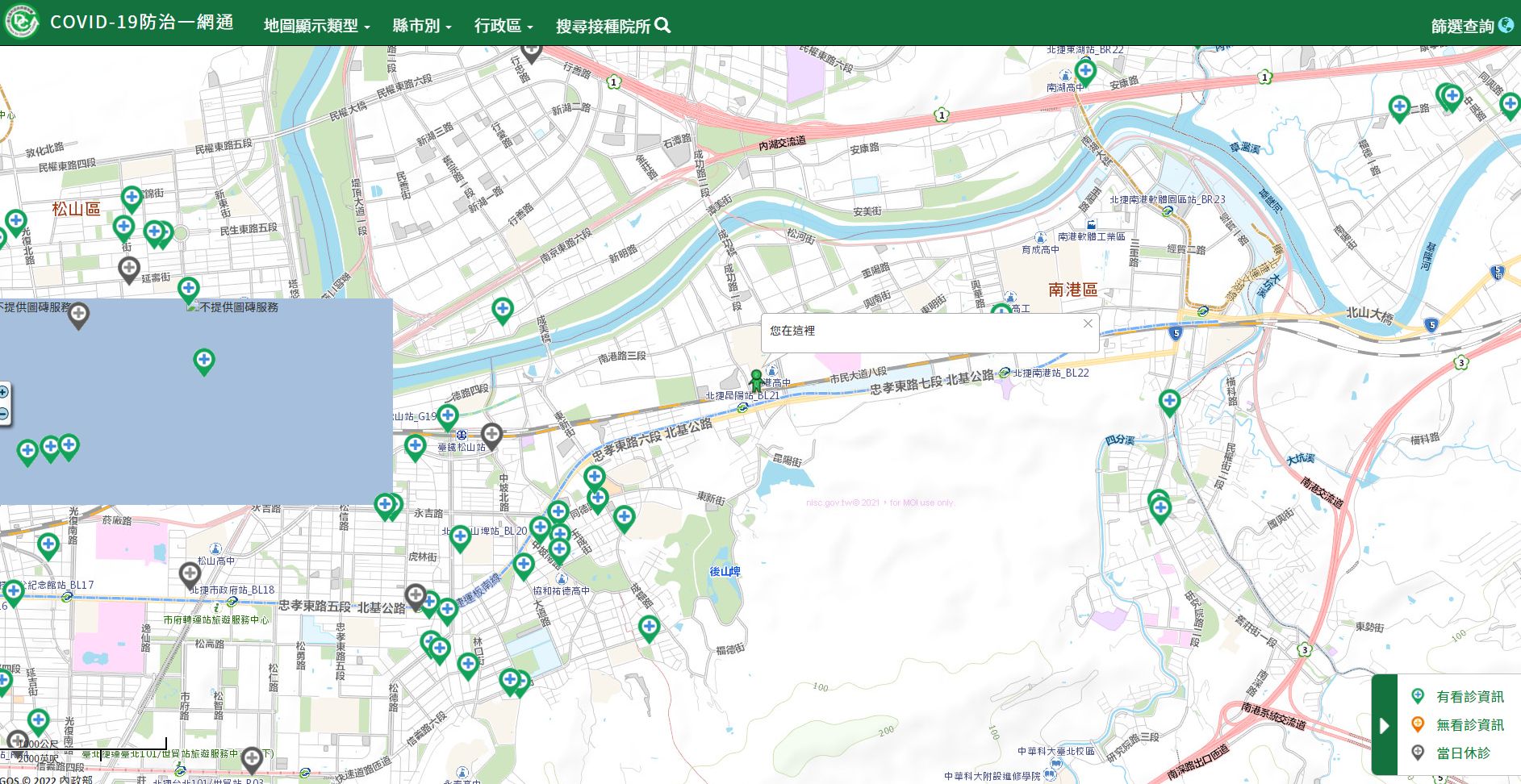Click the green you-are-here person marker
The width and height of the screenshot is (1521, 784).
756,380
